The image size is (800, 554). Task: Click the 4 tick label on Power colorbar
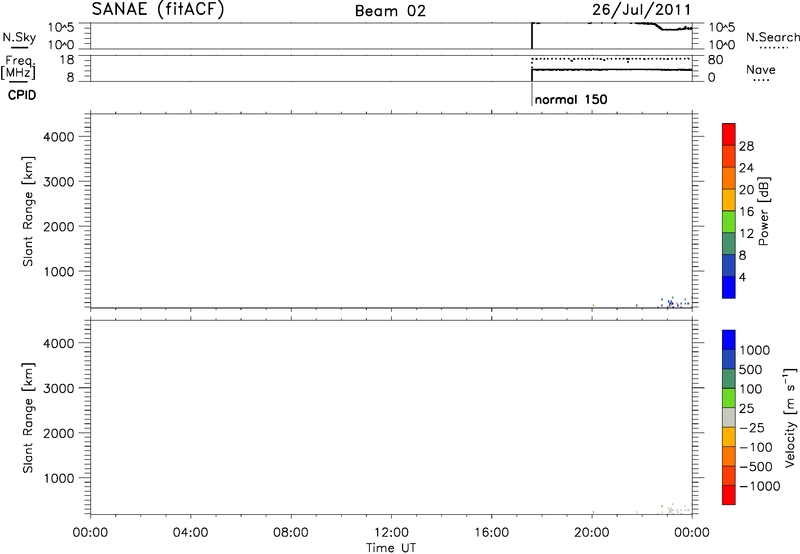point(742,277)
